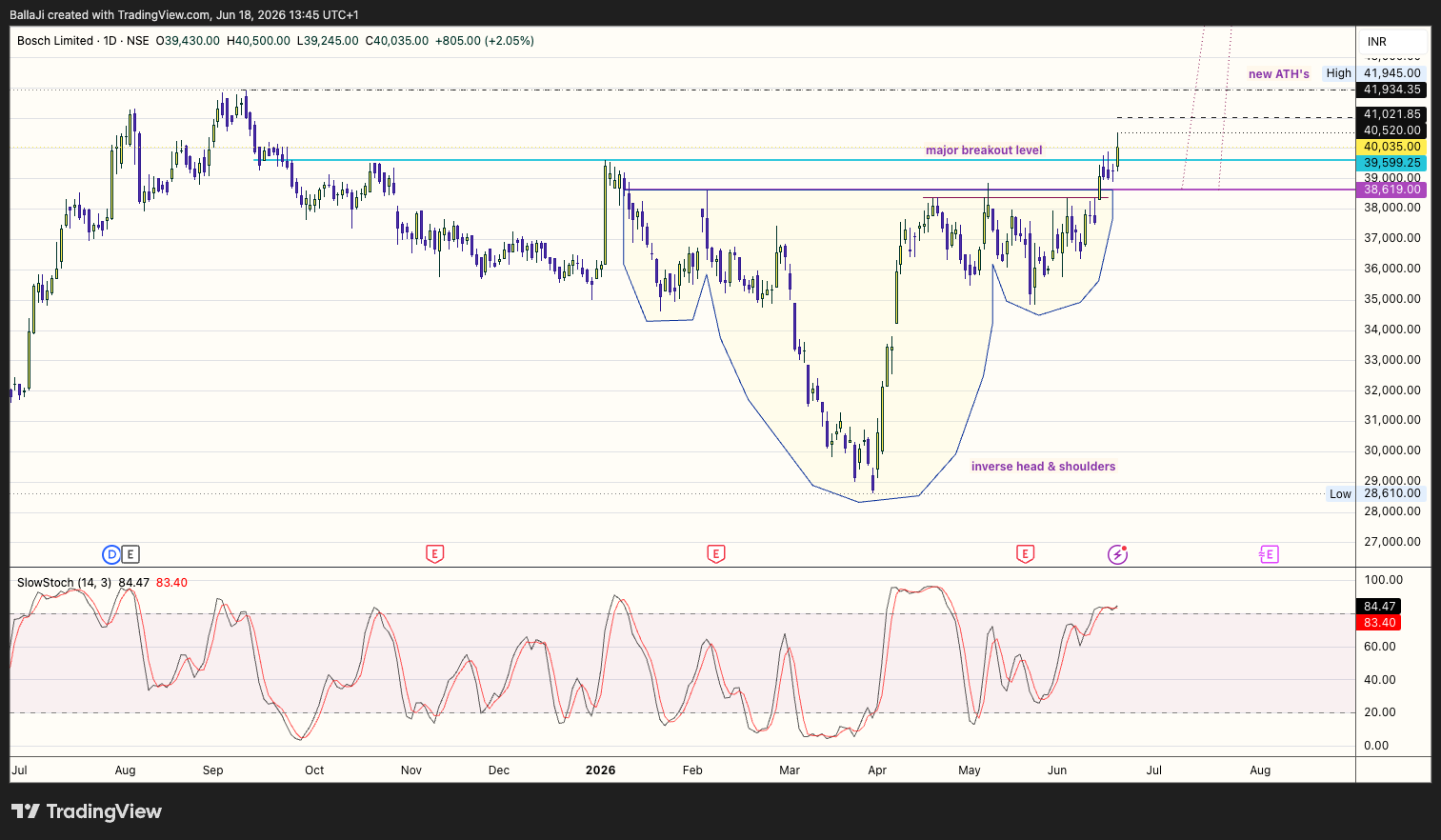Click the 2026 year label on time axis
Screen dimensions: 1441x840
click(601, 770)
